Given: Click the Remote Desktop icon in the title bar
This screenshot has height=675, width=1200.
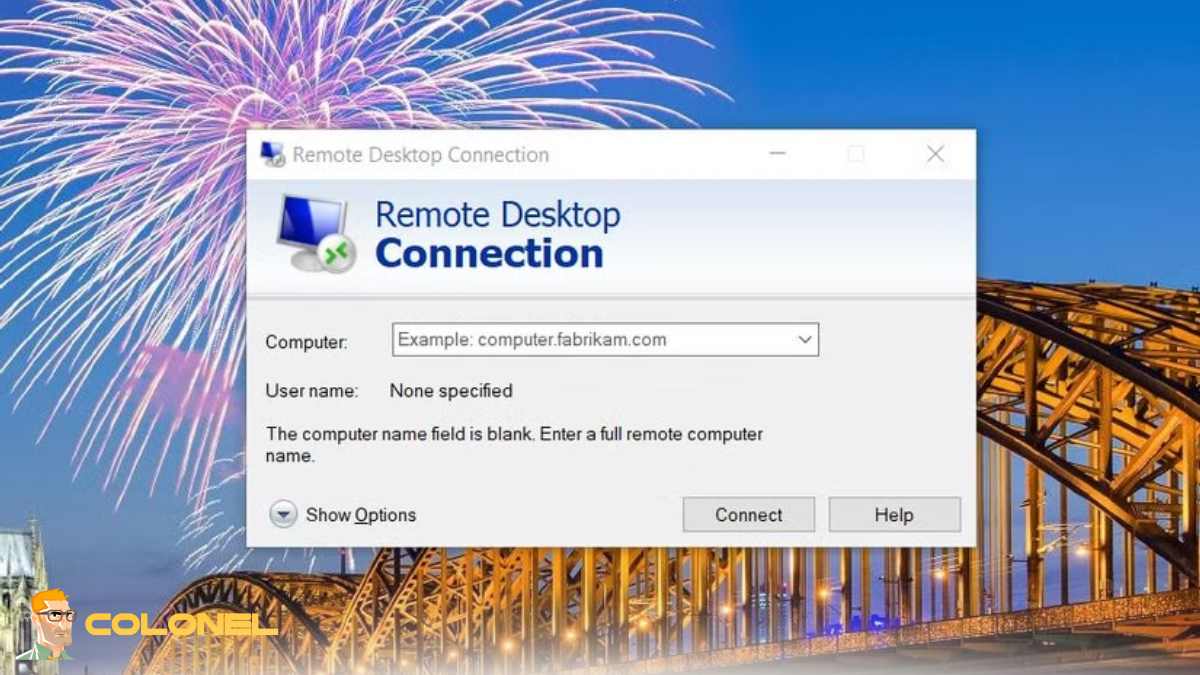Looking at the screenshot, I should pyautogui.click(x=272, y=154).
